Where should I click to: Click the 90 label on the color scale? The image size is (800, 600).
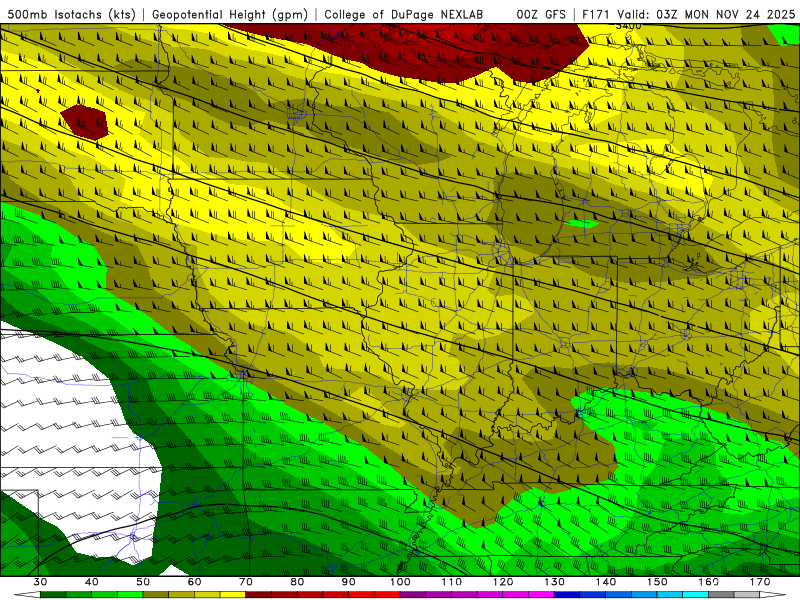coord(348,582)
